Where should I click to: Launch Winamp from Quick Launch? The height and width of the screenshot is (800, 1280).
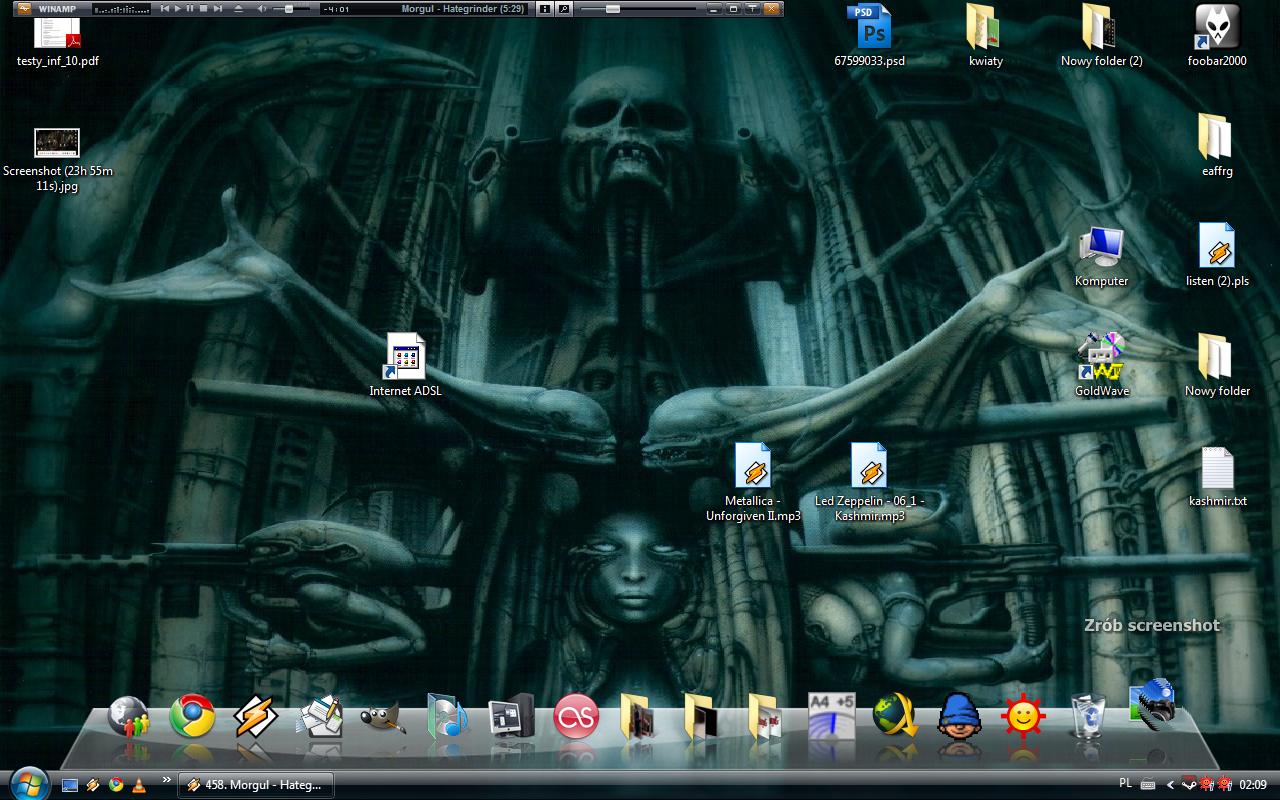93,785
